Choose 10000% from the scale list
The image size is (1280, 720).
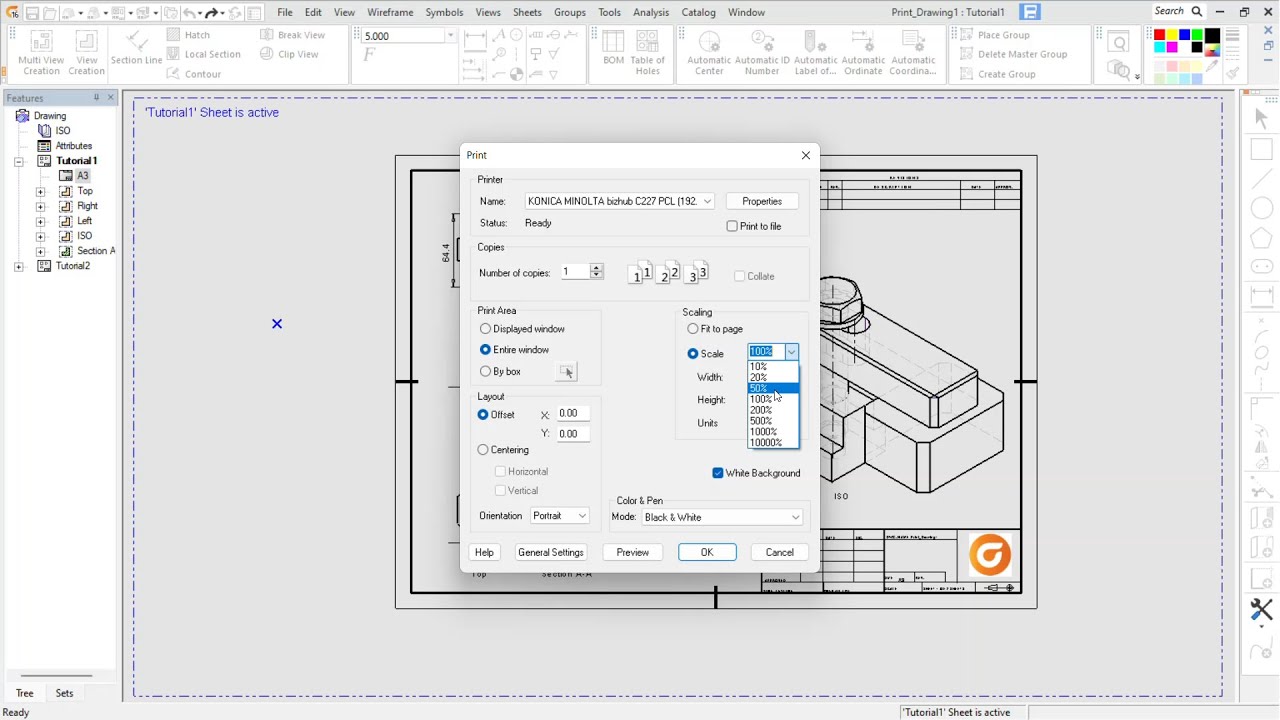[x=773, y=443]
